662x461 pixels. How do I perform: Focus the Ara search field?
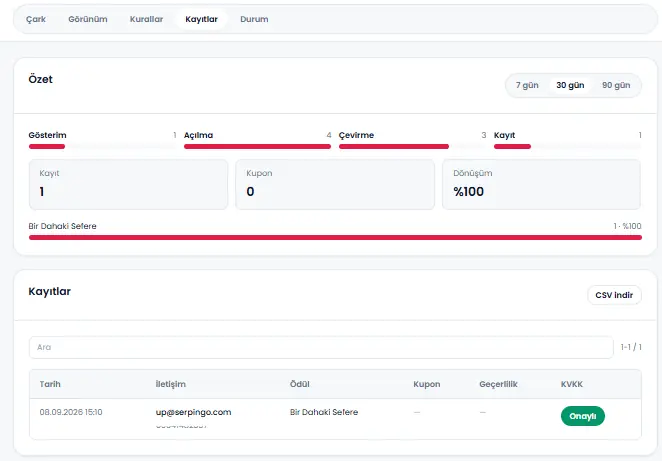321,347
